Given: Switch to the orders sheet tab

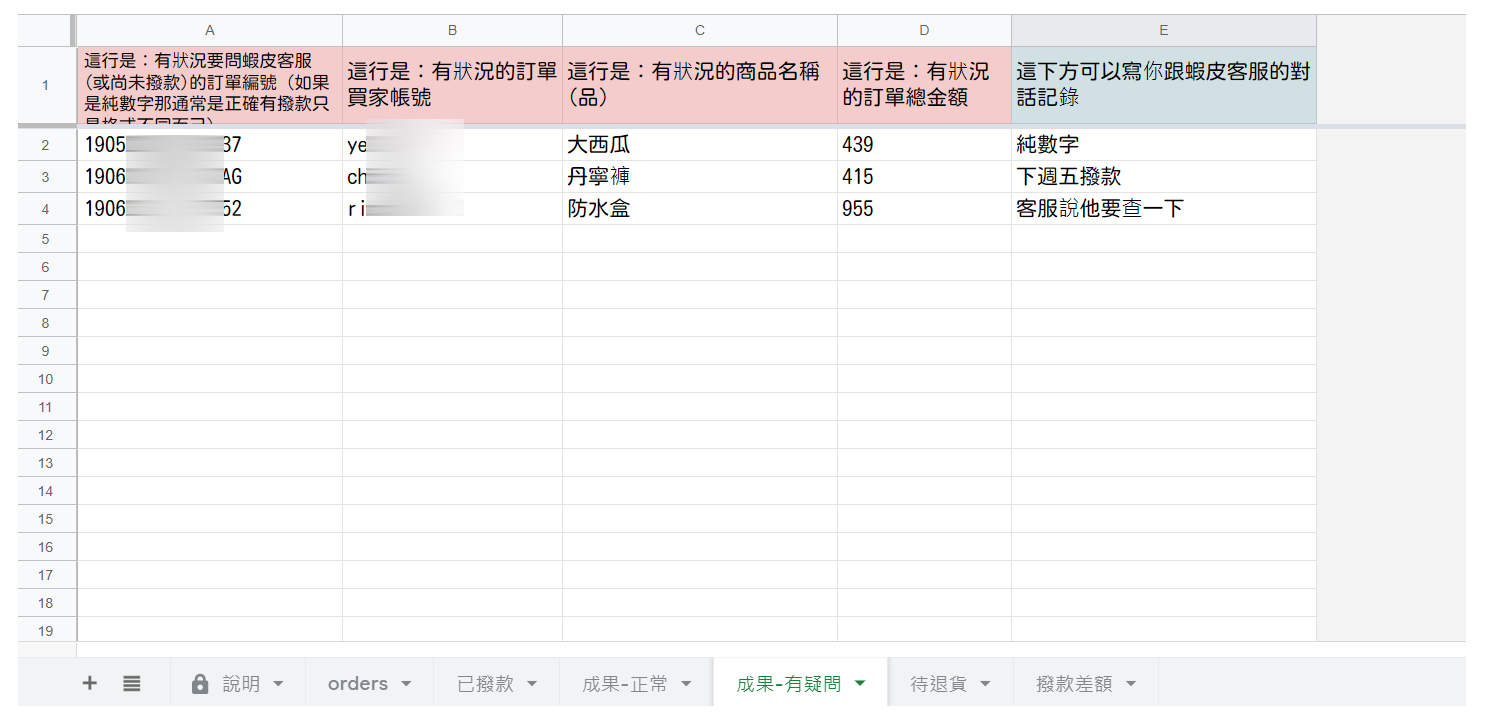Looking at the screenshot, I should [357, 684].
